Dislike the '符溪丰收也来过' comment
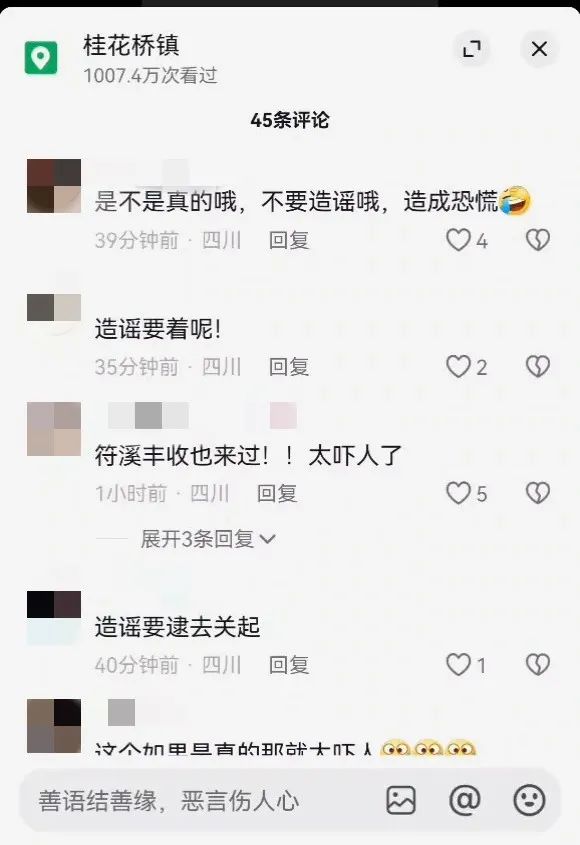This screenshot has height=845, width=580. click(537, 493)
